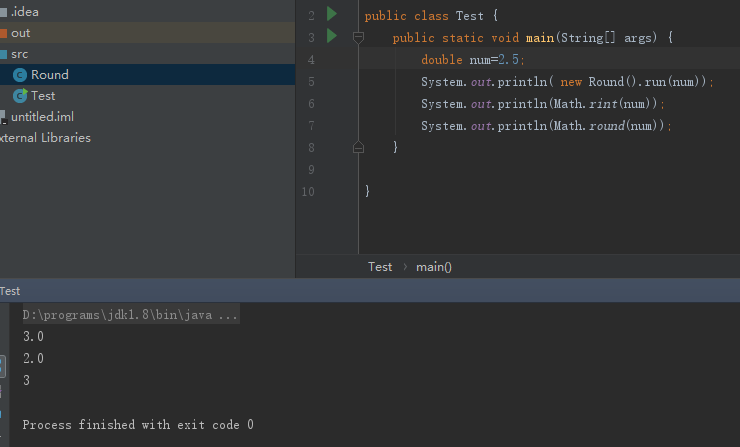Click Test in the breadcrumb bar
Screen dimensions: 740x447
click(380, 267)
